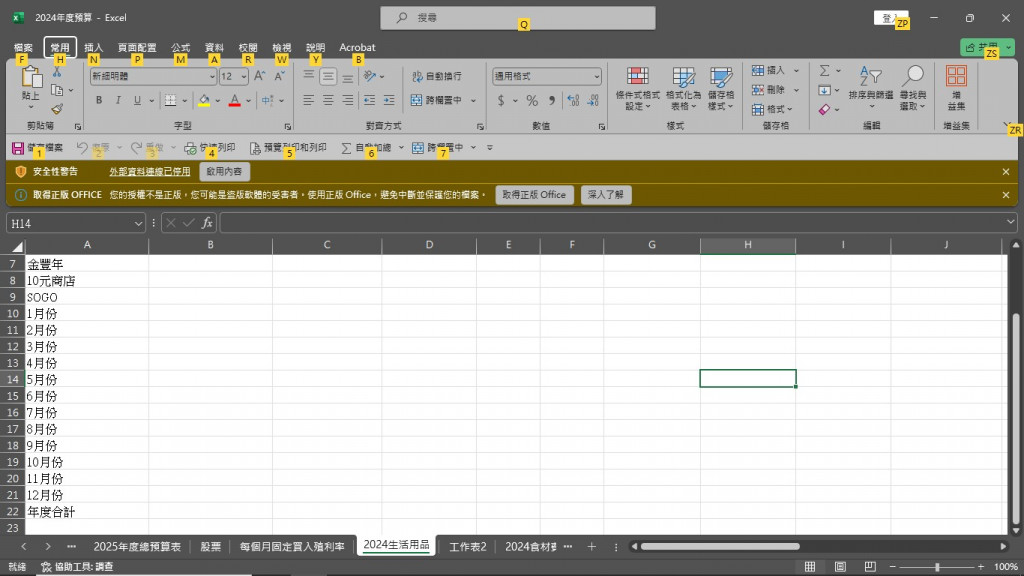Viewport: 1024px width, 576px height.
Task: Click the search box in title bar
Action: [518, 18]
